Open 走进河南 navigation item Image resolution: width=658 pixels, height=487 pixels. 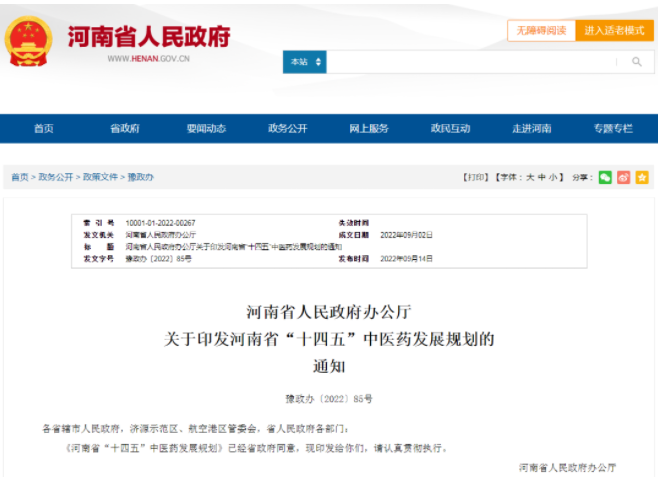pyautogui.click(x=531, y=129)
